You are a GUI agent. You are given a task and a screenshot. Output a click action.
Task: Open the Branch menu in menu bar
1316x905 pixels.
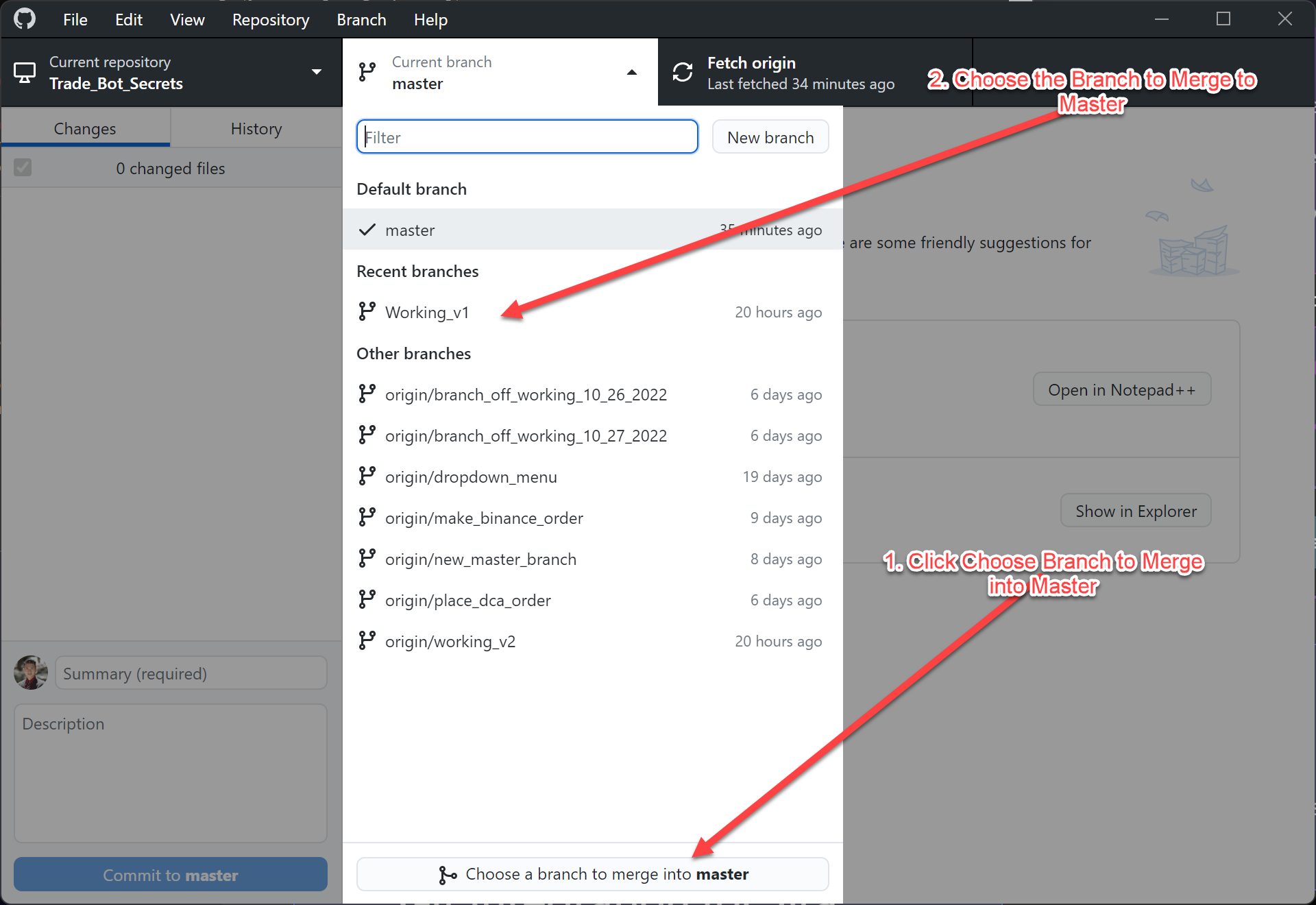pos(361,20)
